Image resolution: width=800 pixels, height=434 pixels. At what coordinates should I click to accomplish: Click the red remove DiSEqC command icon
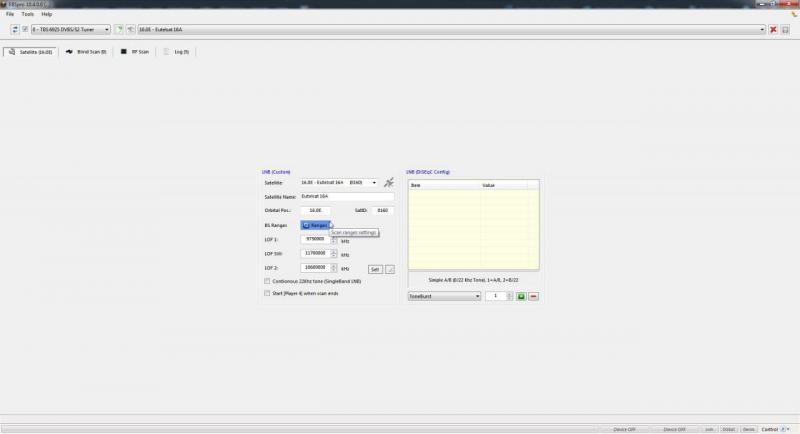533,296
